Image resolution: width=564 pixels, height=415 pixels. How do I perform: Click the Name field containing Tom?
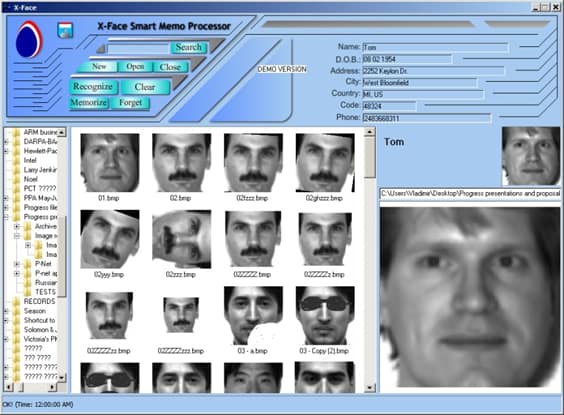pyautogui.click(x=435, y=47)
